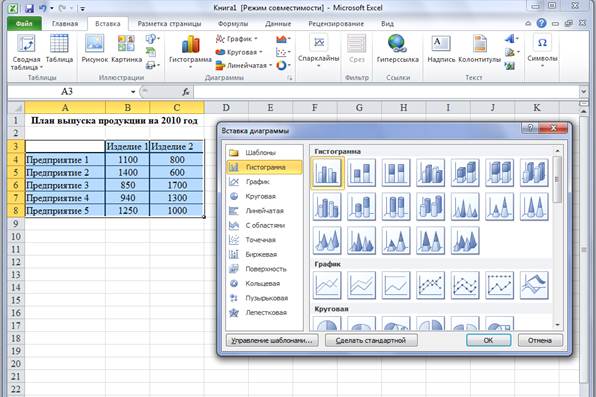596x397 pixels.
Task: Open the scatter chart dropdown in Диаграммы group
Action: tap(283, 52)
